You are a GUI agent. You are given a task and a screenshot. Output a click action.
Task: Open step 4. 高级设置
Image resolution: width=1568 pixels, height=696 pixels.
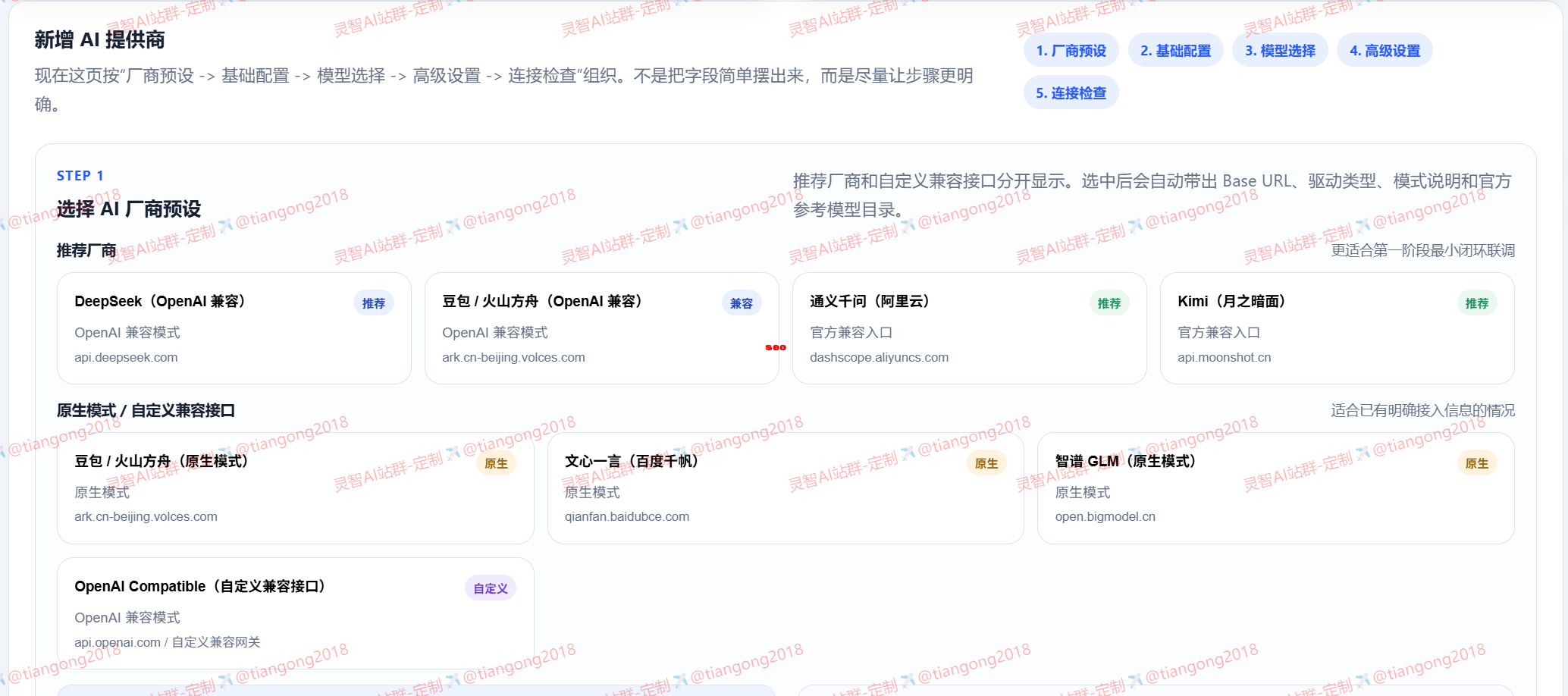1385,51
